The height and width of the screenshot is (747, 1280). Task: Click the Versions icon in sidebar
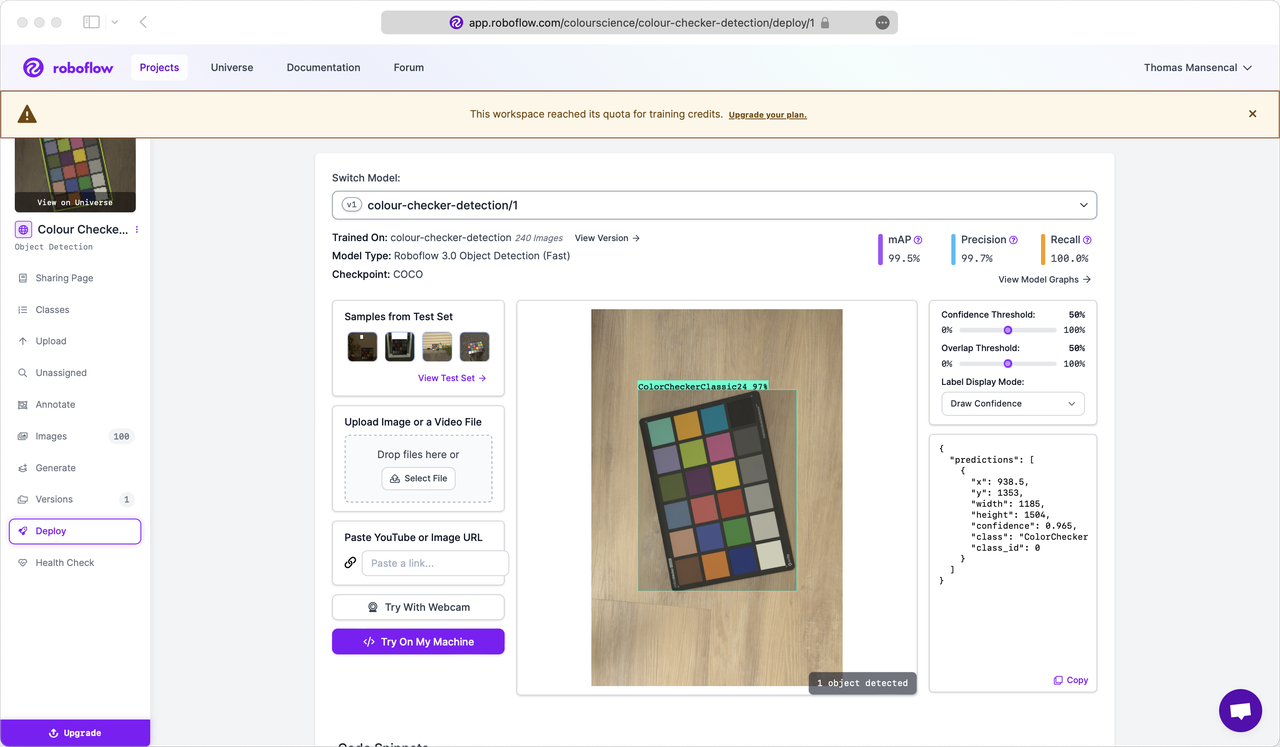pyautogui.click(x=23, y=499)
